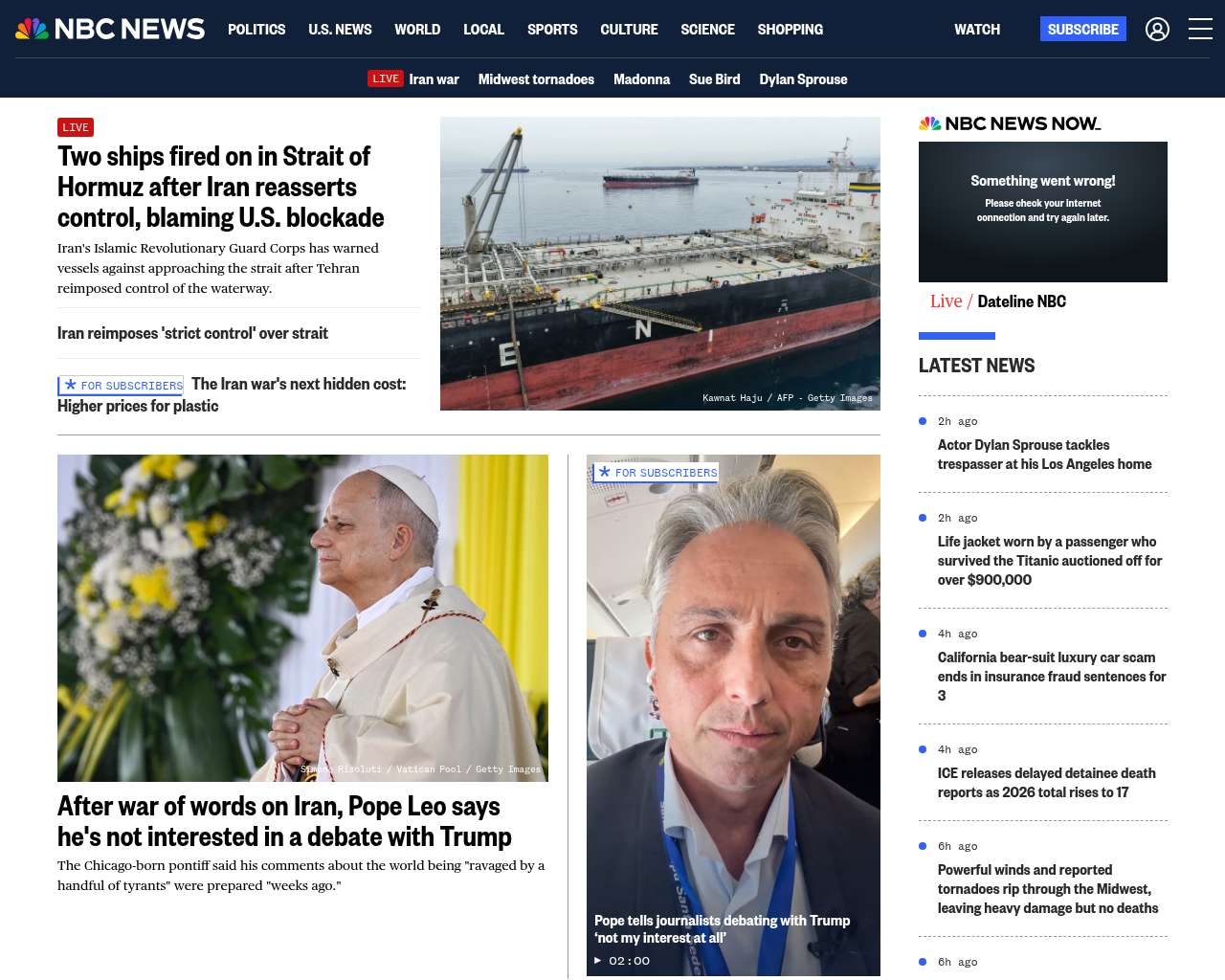Screen dimensions: 1225x980
Task: Click the red LIVE badge above Hormuz headline
Action: tap(76, 127)
